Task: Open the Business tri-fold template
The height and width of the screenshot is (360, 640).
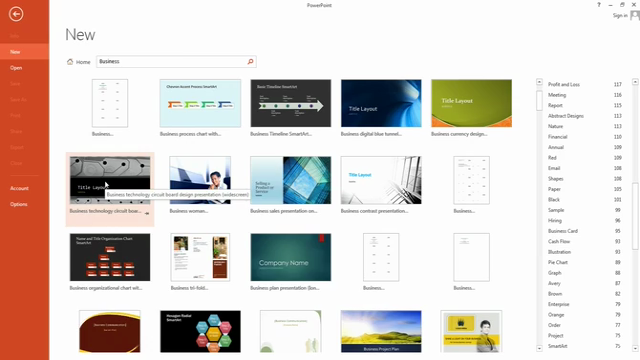Action: coord(200,257)
